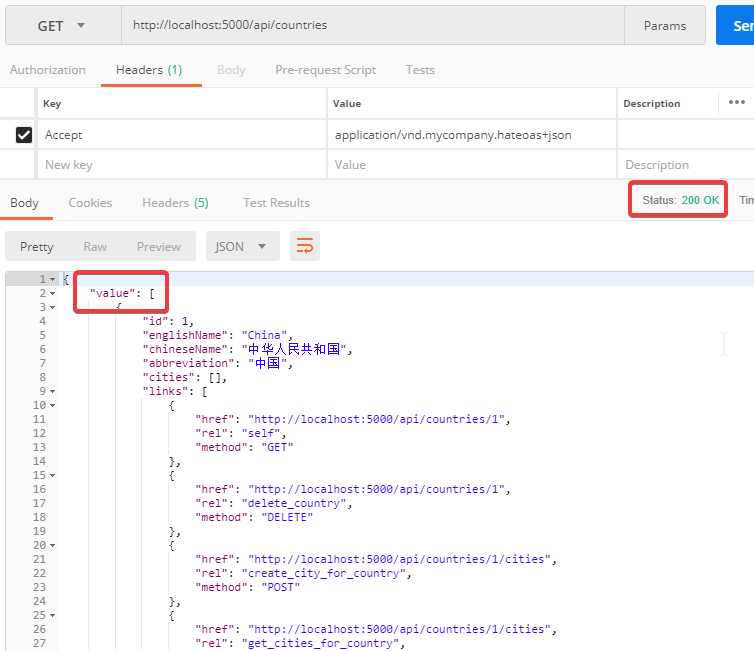Collapse the "links" array at line 9

pyautogui.click(x=52, y=392)
